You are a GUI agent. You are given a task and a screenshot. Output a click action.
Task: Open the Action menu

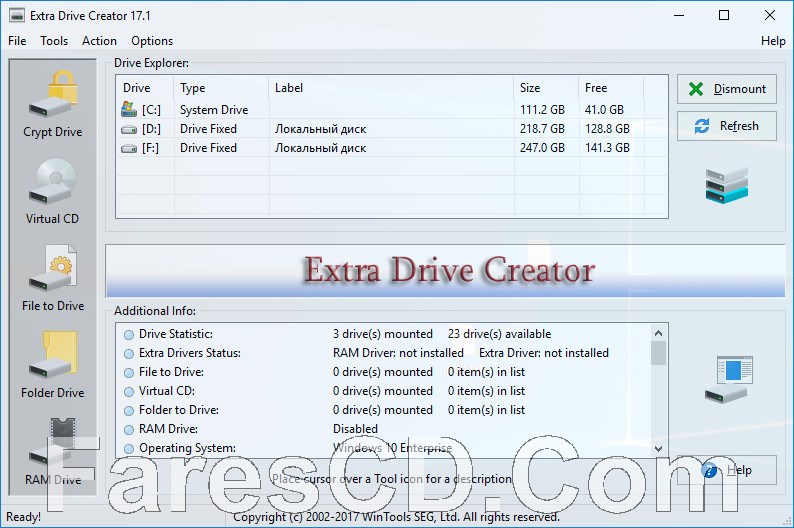99,41
